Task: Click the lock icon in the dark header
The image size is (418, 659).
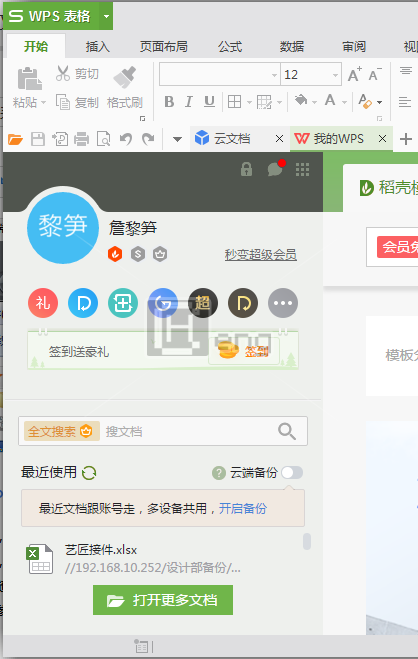Action: point(247,169)
